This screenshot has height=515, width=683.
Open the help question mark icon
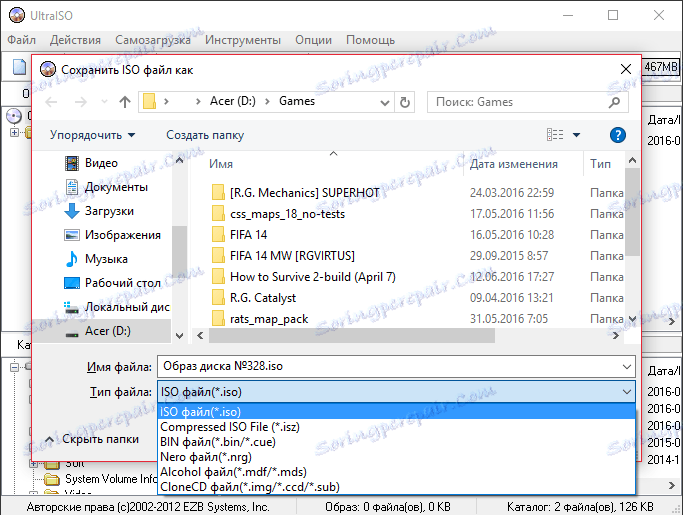(618, 135)
